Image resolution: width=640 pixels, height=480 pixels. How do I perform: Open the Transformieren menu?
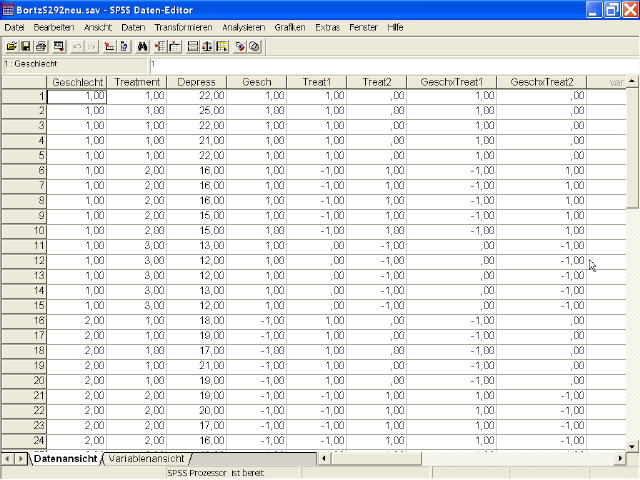pyautogui.click(x=183, y=28)
